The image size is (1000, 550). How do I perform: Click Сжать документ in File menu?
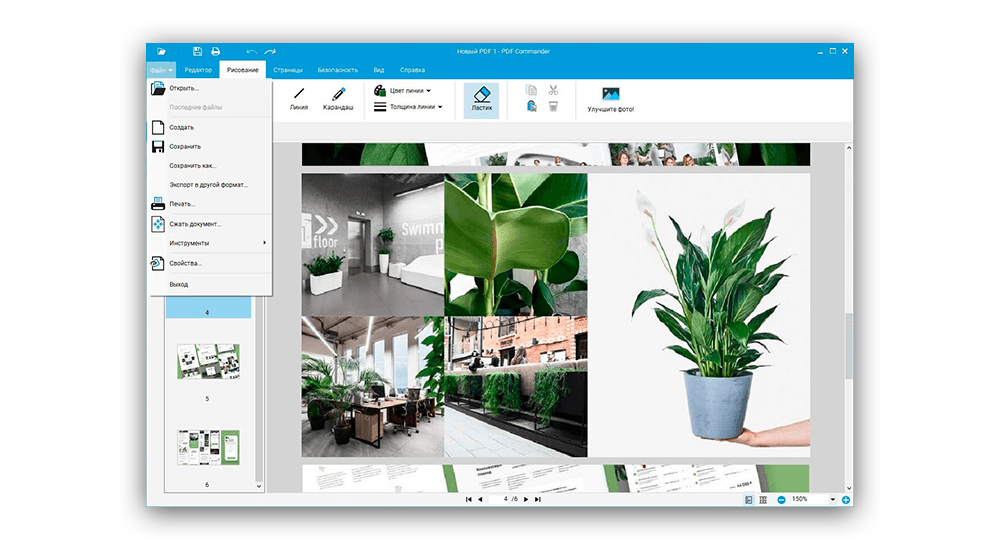tap(195, 224)
